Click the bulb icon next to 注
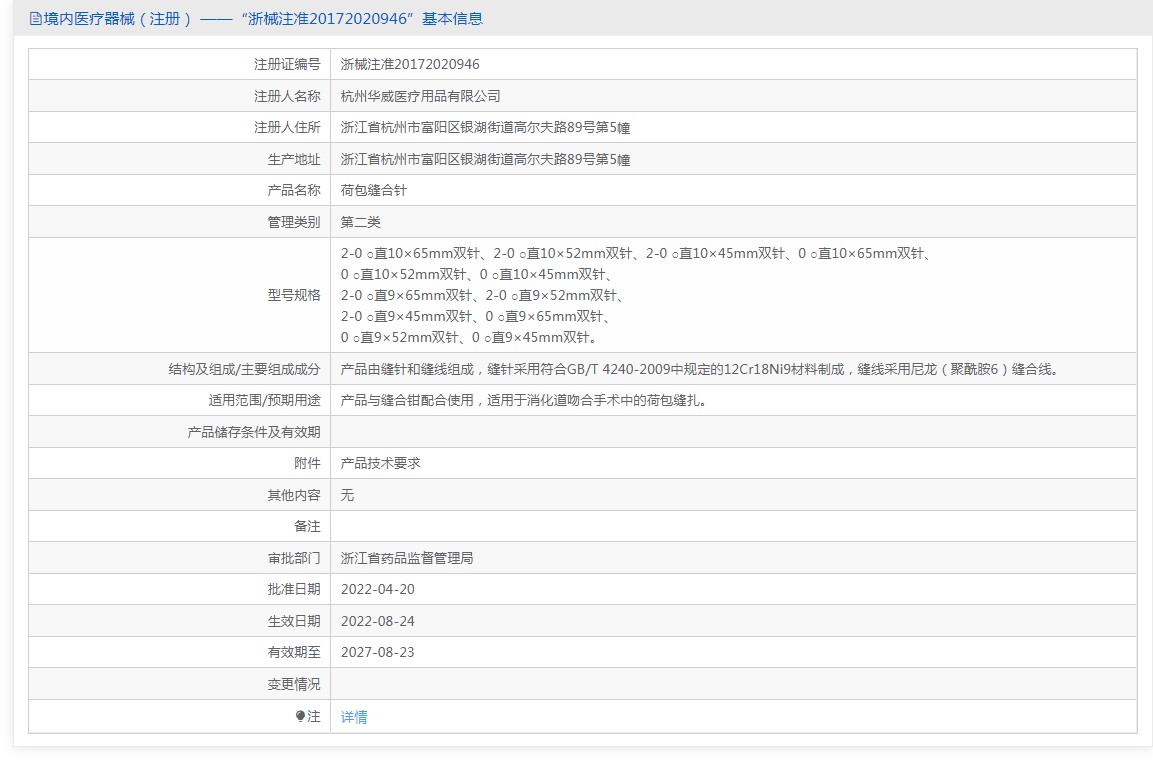Viewport: 1153px width, 766px height. 300,716
